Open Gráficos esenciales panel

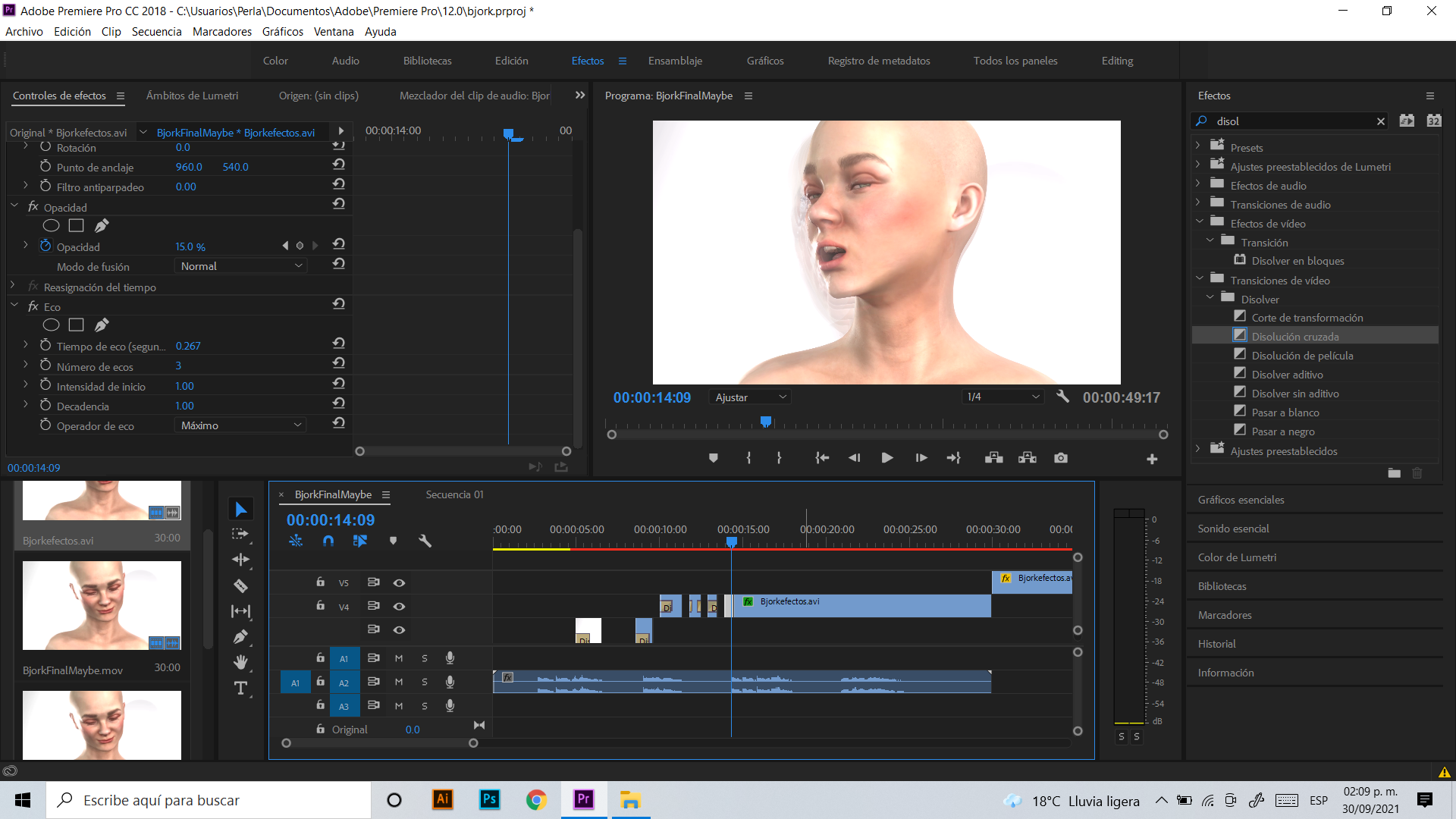coord(1241,500)
